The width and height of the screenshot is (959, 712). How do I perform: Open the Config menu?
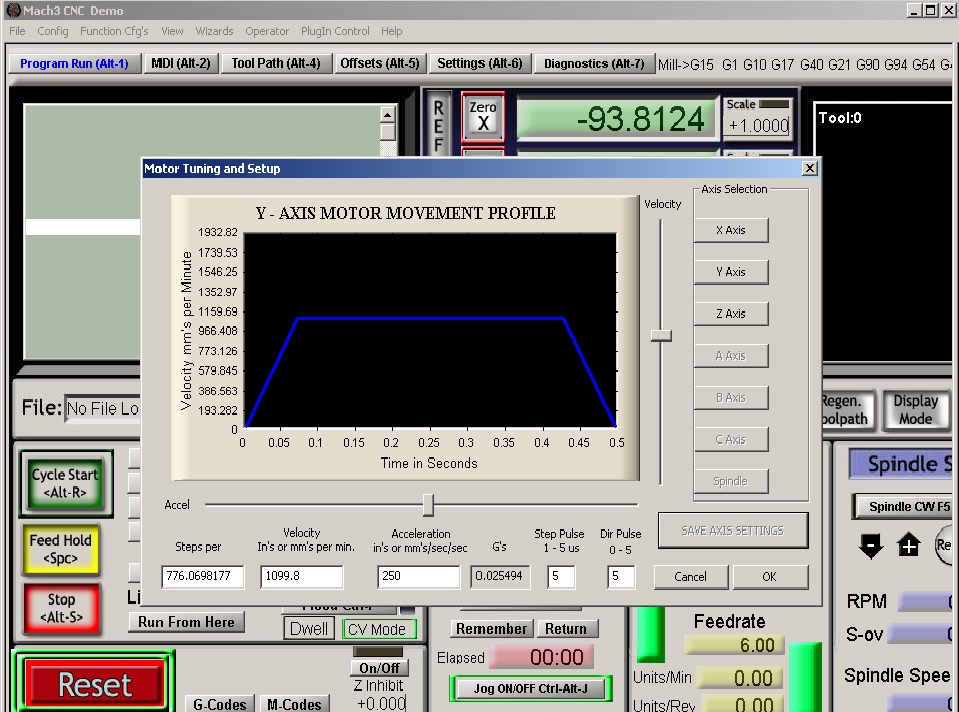pyautogui.click(x=53, y=31)
